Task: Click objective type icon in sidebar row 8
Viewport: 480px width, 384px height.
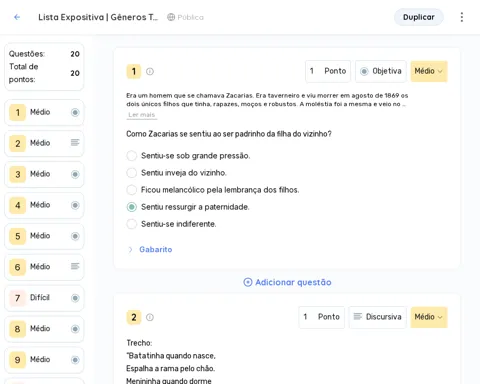Action: click(x=75, y=329)
